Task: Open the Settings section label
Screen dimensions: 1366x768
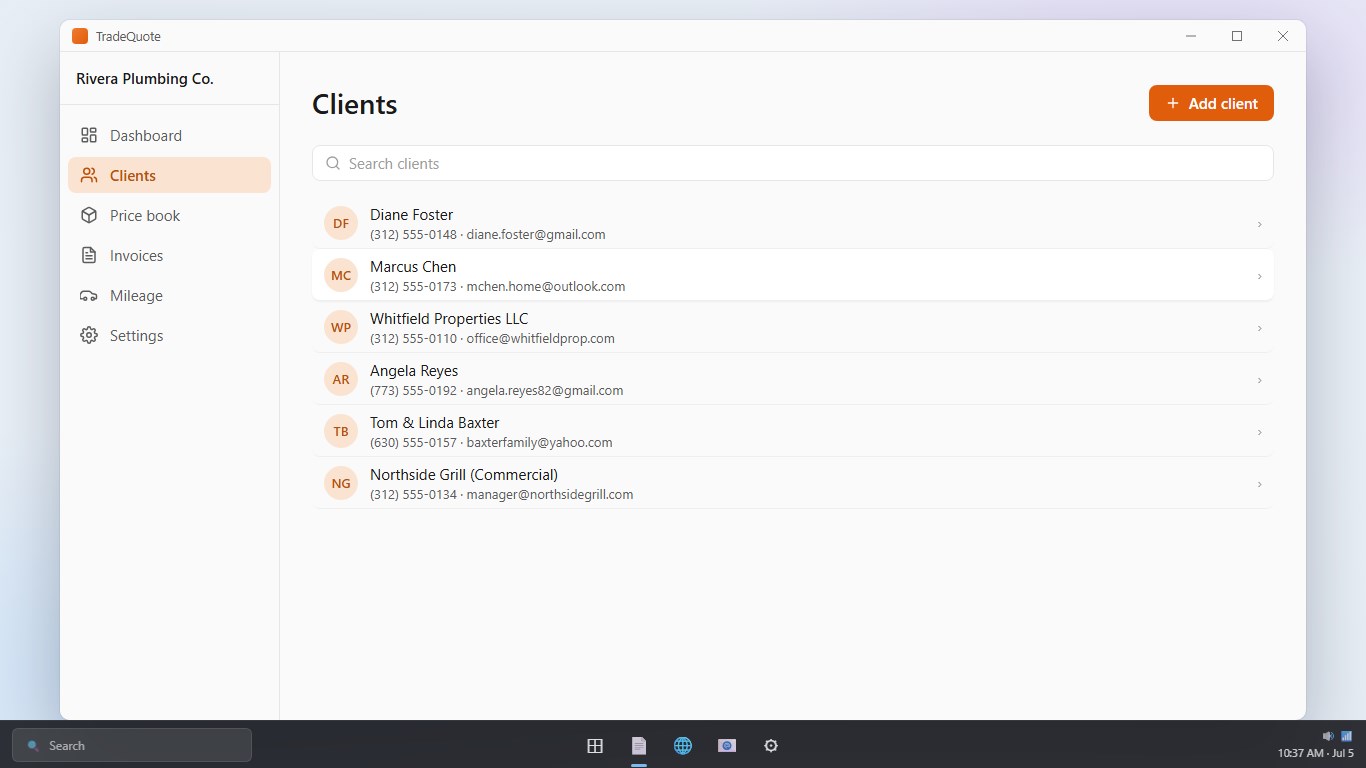Action: 136,335
